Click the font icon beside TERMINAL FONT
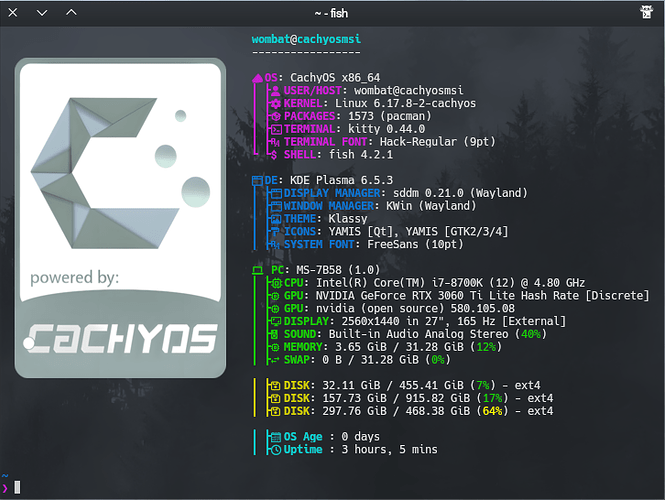Viewport: 665px width, 500px height. coord(276,142)
